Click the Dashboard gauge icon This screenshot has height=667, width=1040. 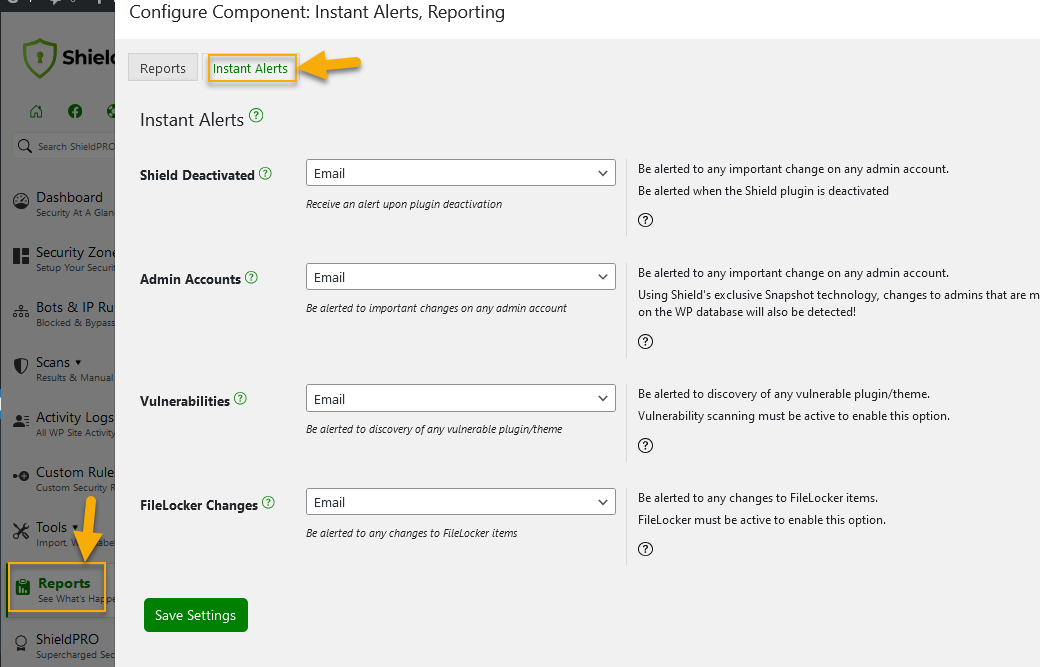(21, 201)
